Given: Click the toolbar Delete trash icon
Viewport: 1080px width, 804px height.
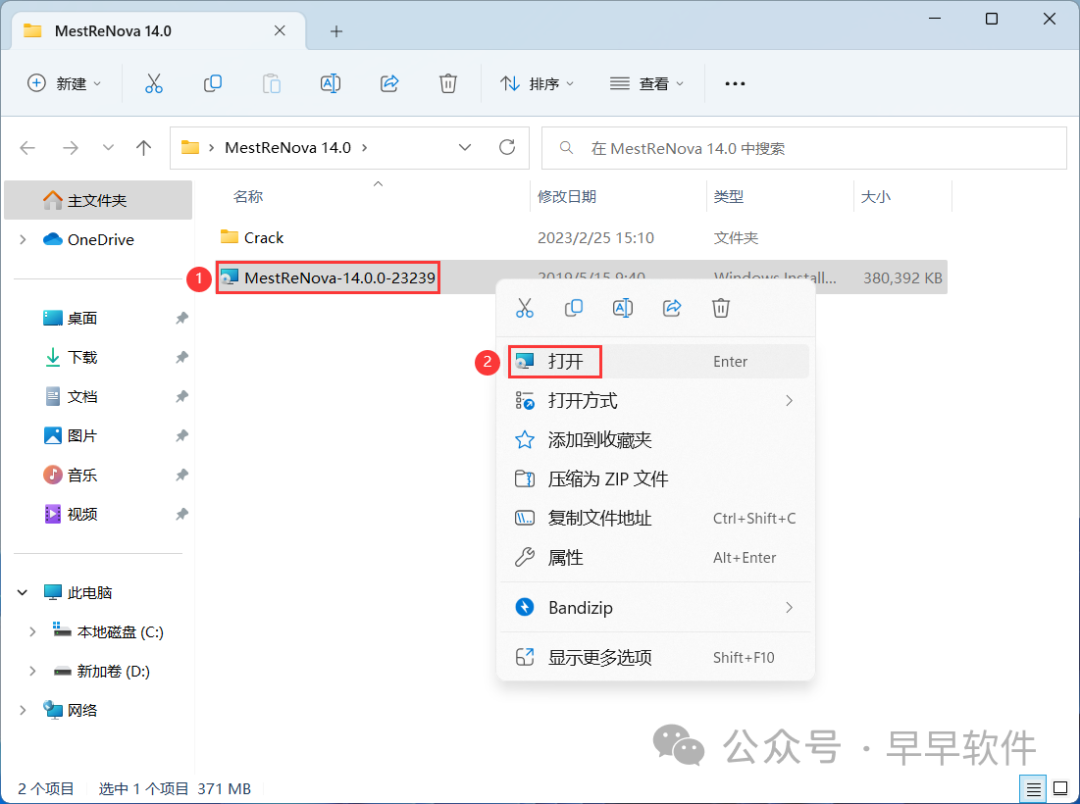Looking at the screenshot, I should [448, 84].
